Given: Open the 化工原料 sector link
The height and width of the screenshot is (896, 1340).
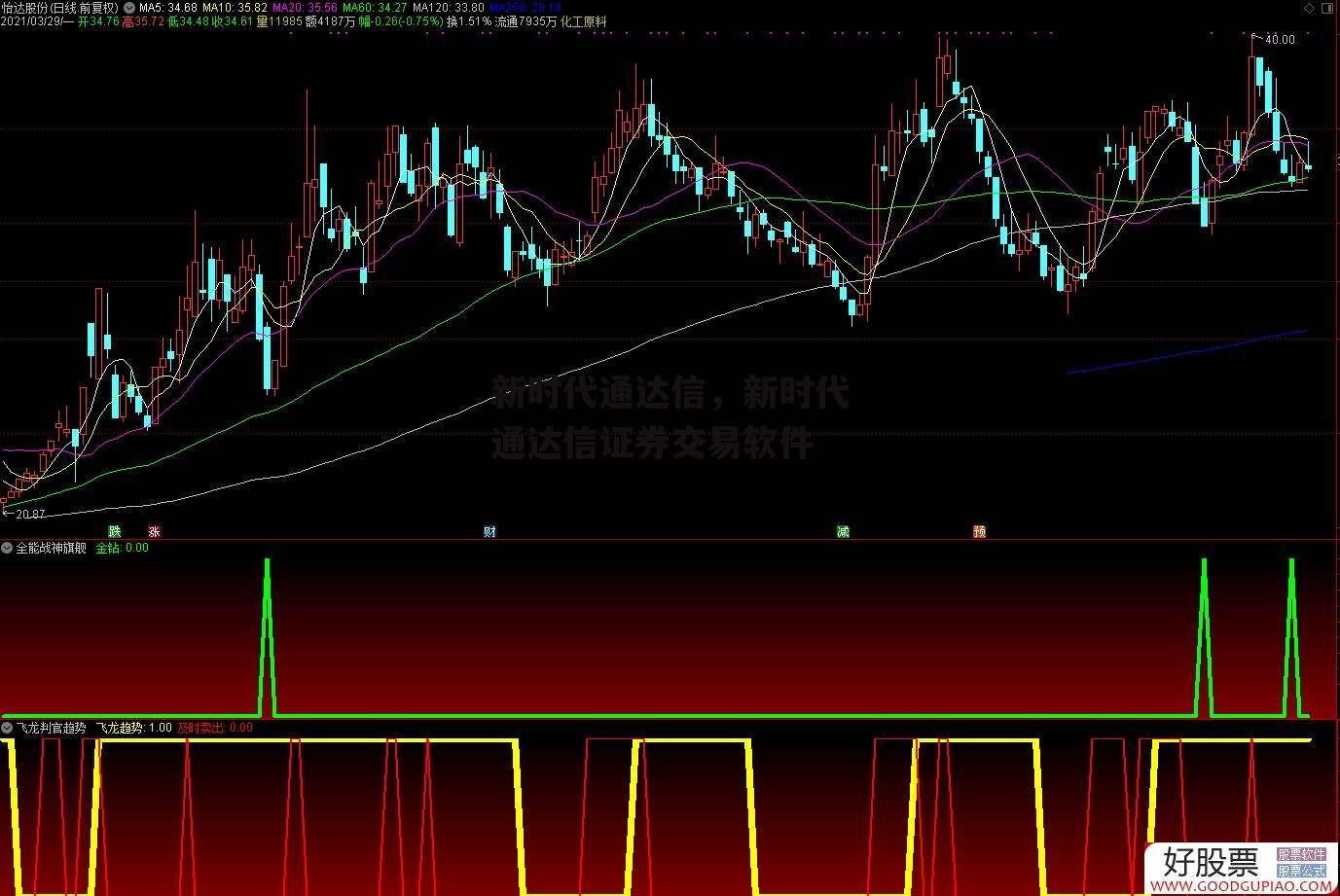Looking at the screenshot, I should (584, 21).
